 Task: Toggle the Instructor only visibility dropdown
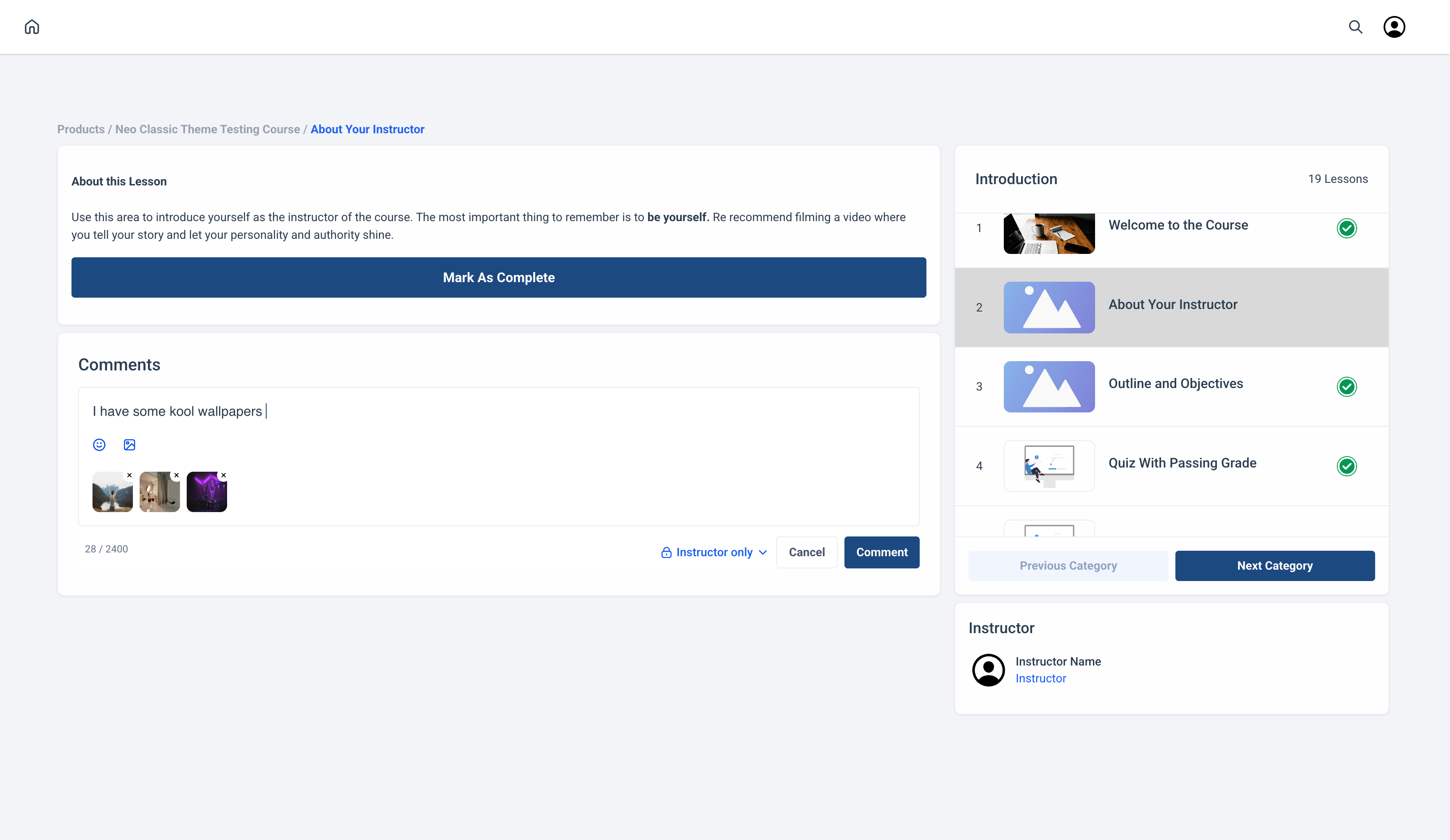(714, 552)
